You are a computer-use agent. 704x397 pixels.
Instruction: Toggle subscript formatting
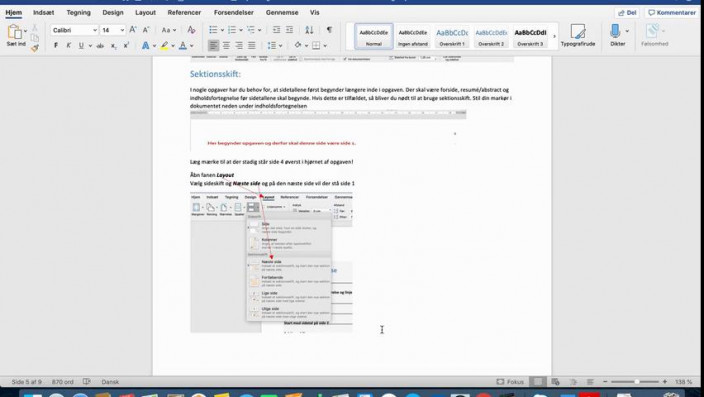pyautogui.click(x=113, y=45)
